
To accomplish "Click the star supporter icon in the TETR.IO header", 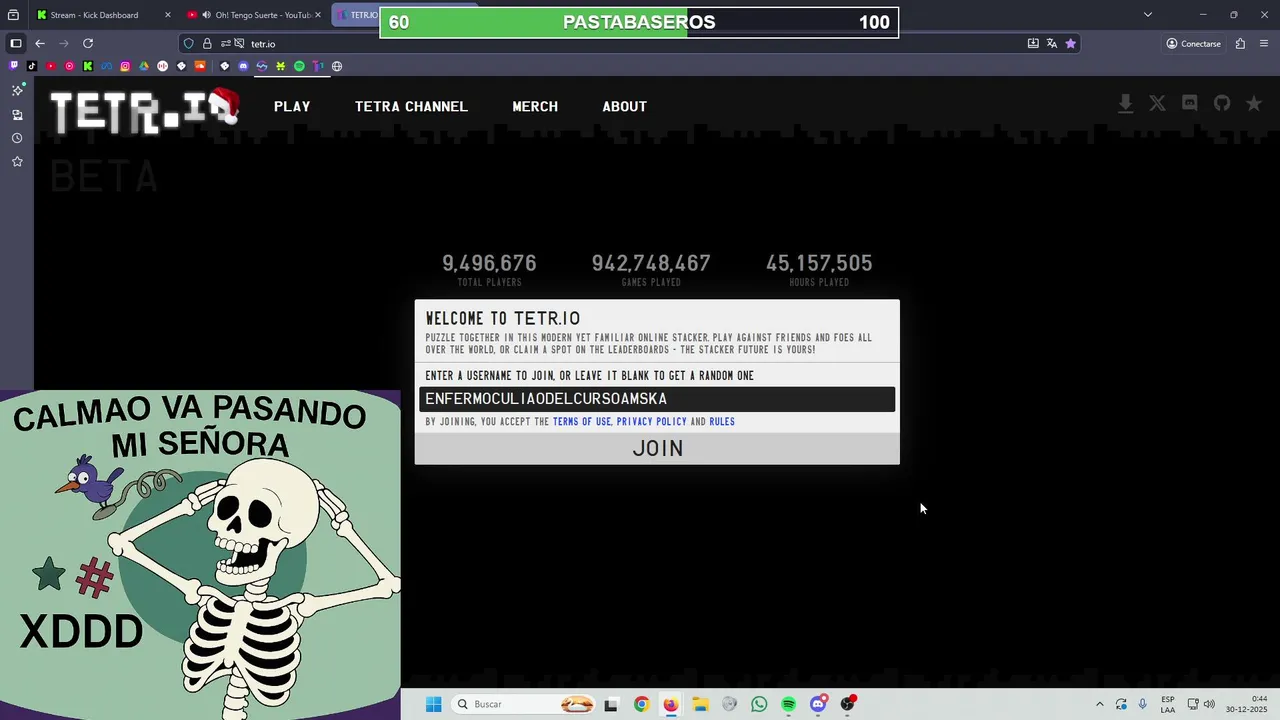I will tap(1253, 104).
